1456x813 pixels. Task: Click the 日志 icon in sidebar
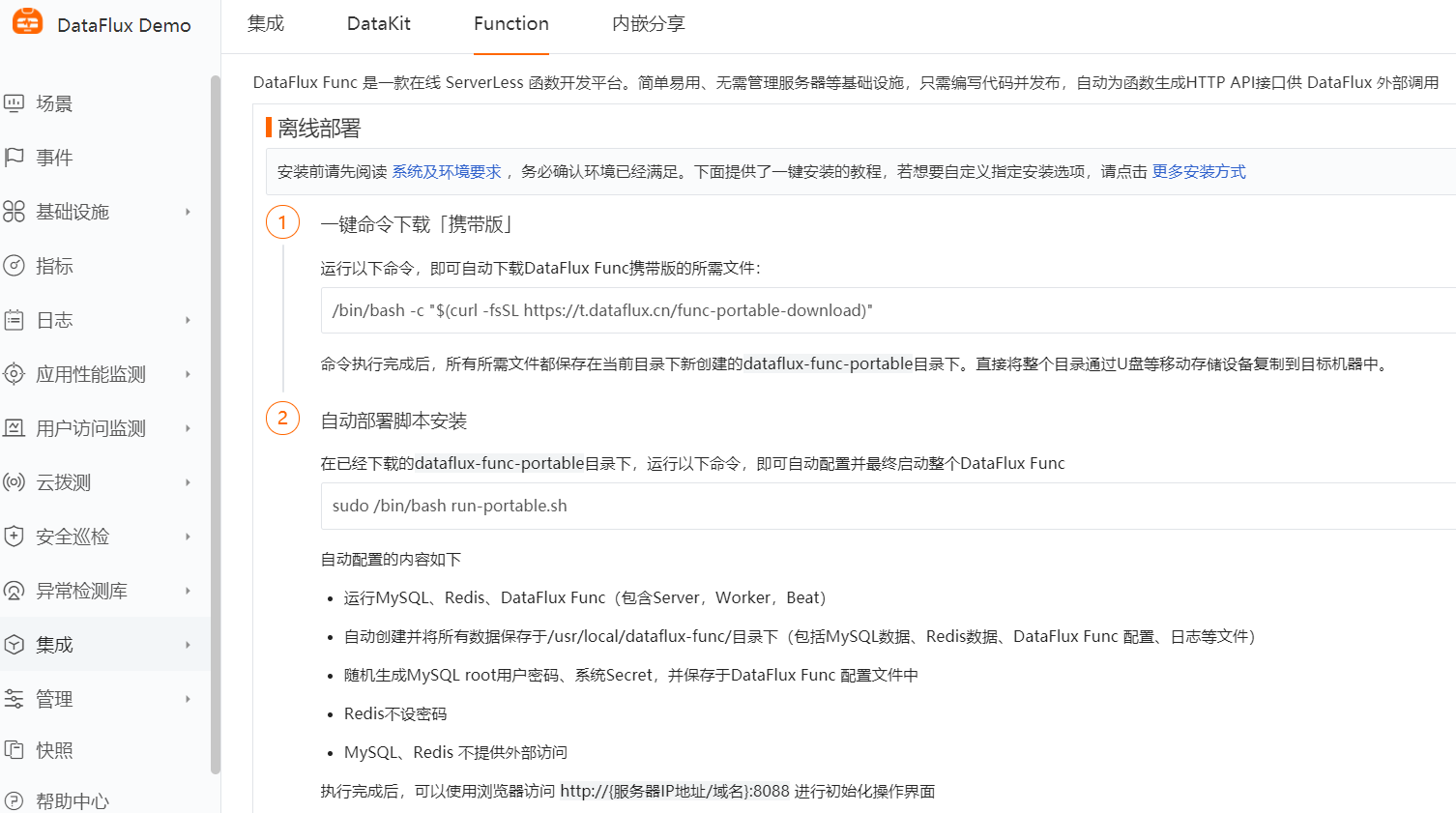(14, 320)
